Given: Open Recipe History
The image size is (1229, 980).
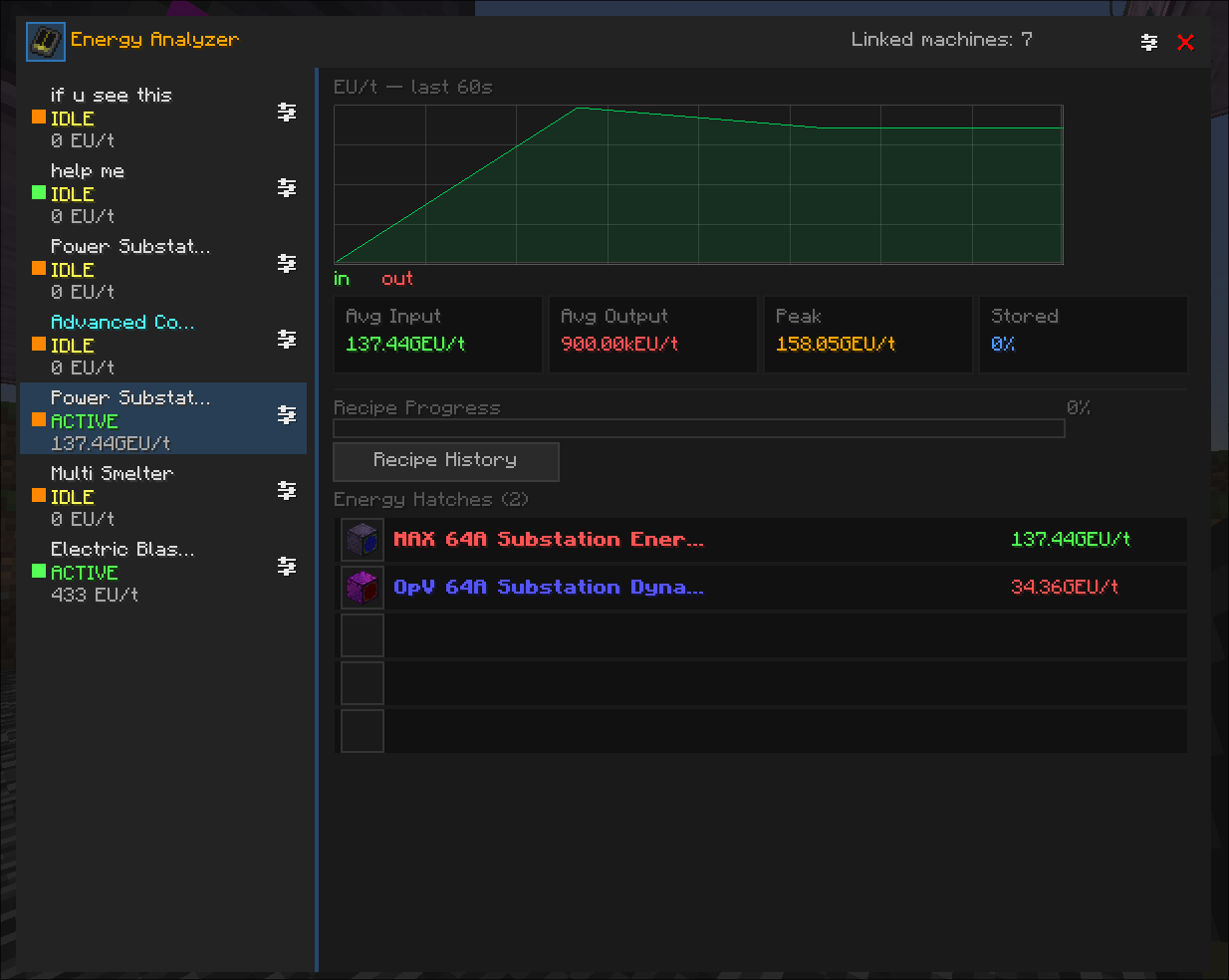Looking at the screenshot, I should (x=445, y=461).
